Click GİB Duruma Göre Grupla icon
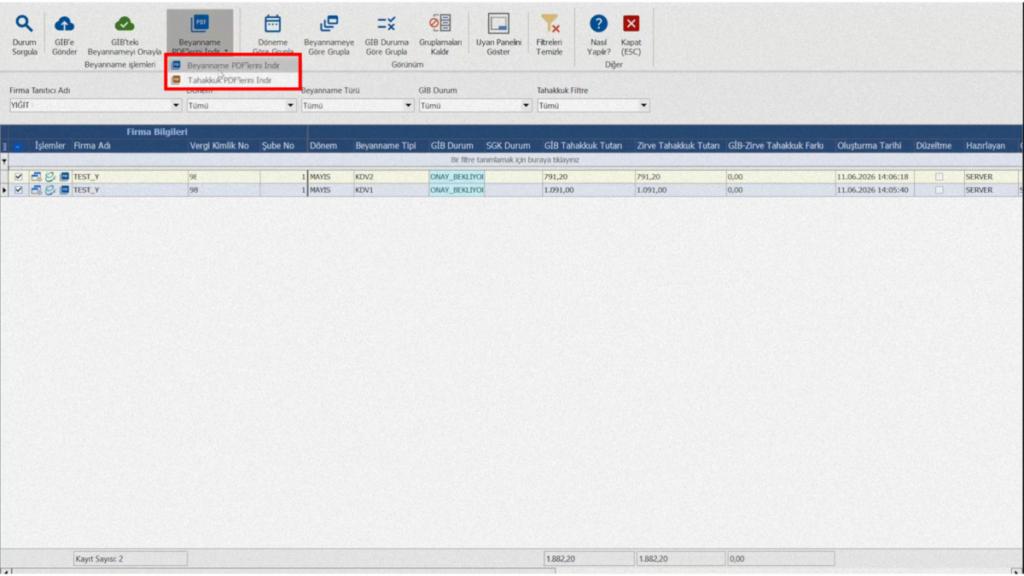The height and width of the screenshot is (576, 1024). point(386,24)
